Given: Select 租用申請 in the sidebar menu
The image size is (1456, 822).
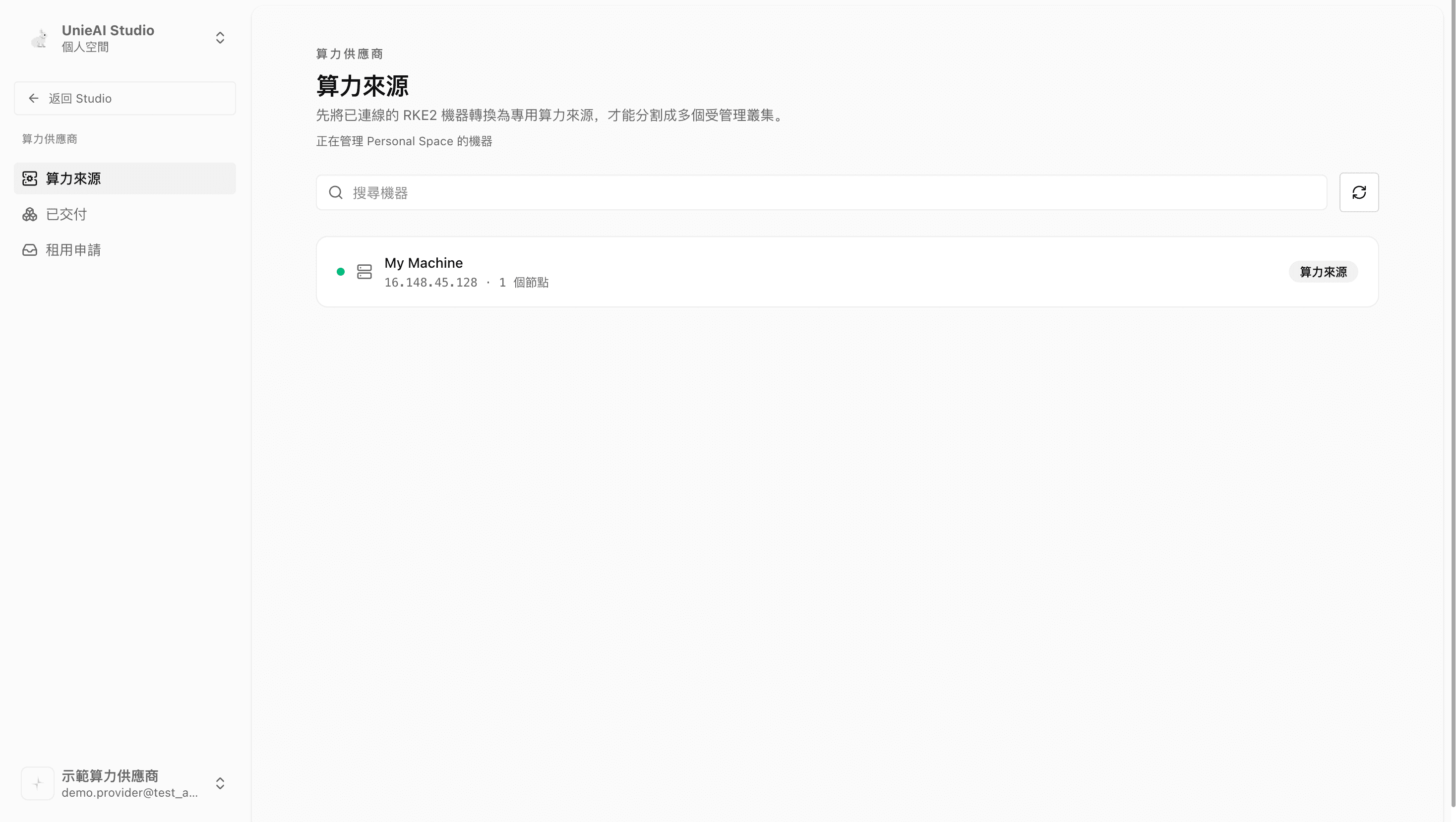Looking at the screenshot, I should pyautogui.click(x=125, y=250).
